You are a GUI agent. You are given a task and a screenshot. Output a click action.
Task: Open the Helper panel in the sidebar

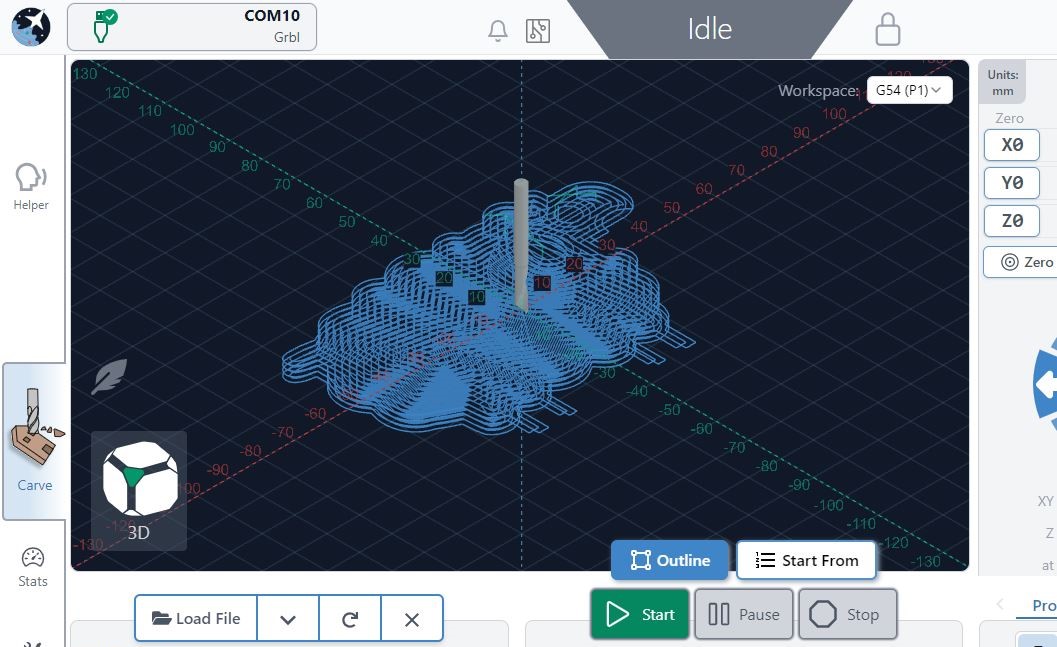pos(31,187)
